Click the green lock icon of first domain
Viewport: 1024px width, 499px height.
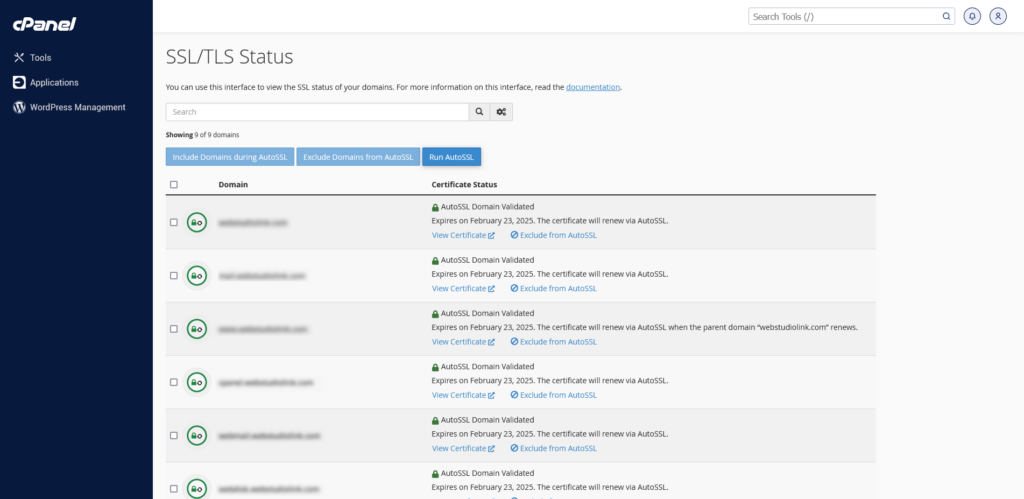197,222
